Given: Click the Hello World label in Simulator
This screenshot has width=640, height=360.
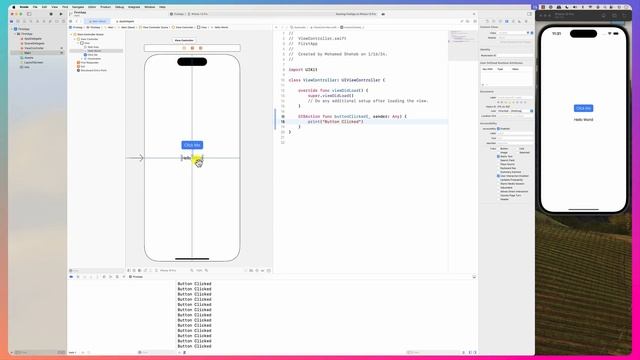Looking at the screenshot, I should [583, 120].
